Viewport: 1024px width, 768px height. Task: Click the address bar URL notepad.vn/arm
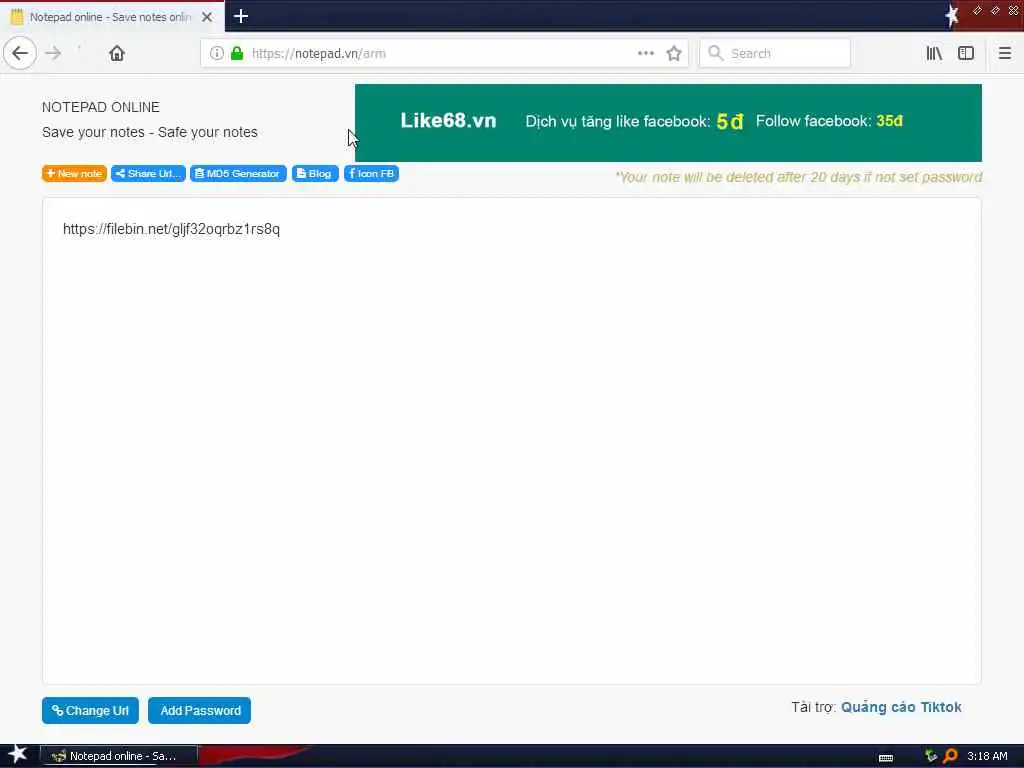tap(319, 54)
